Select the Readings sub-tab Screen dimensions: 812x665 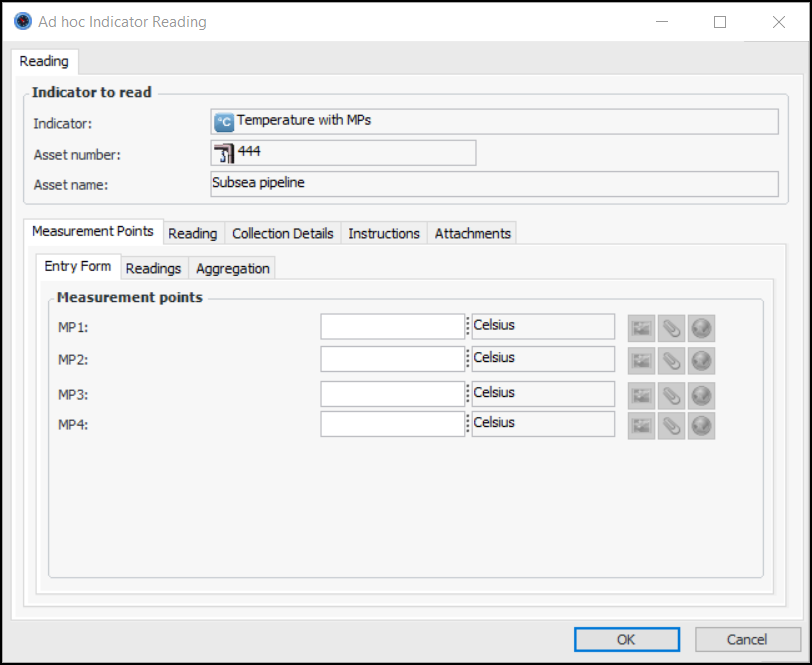point(153,268)
